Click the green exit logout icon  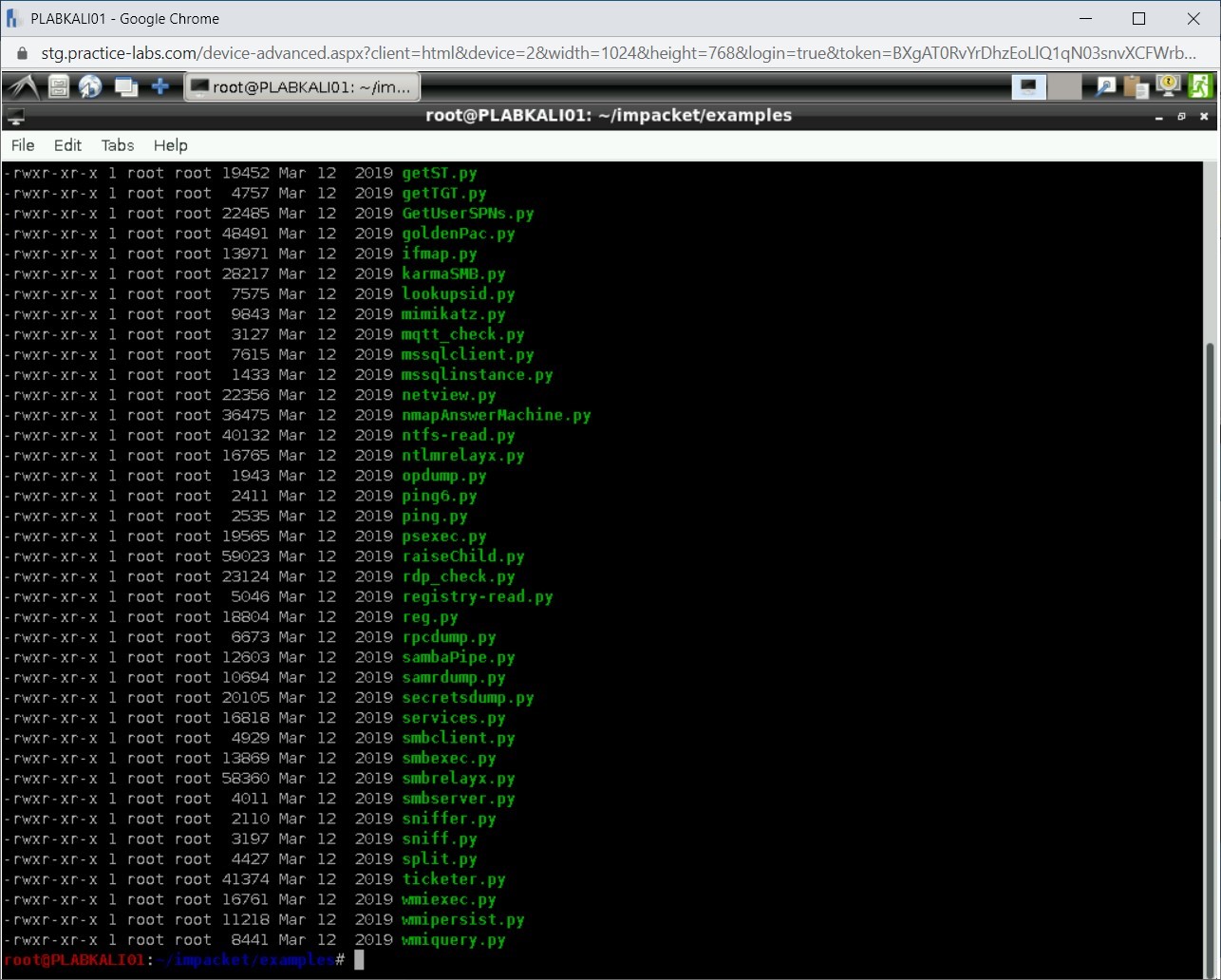(x=1200, y=87)
